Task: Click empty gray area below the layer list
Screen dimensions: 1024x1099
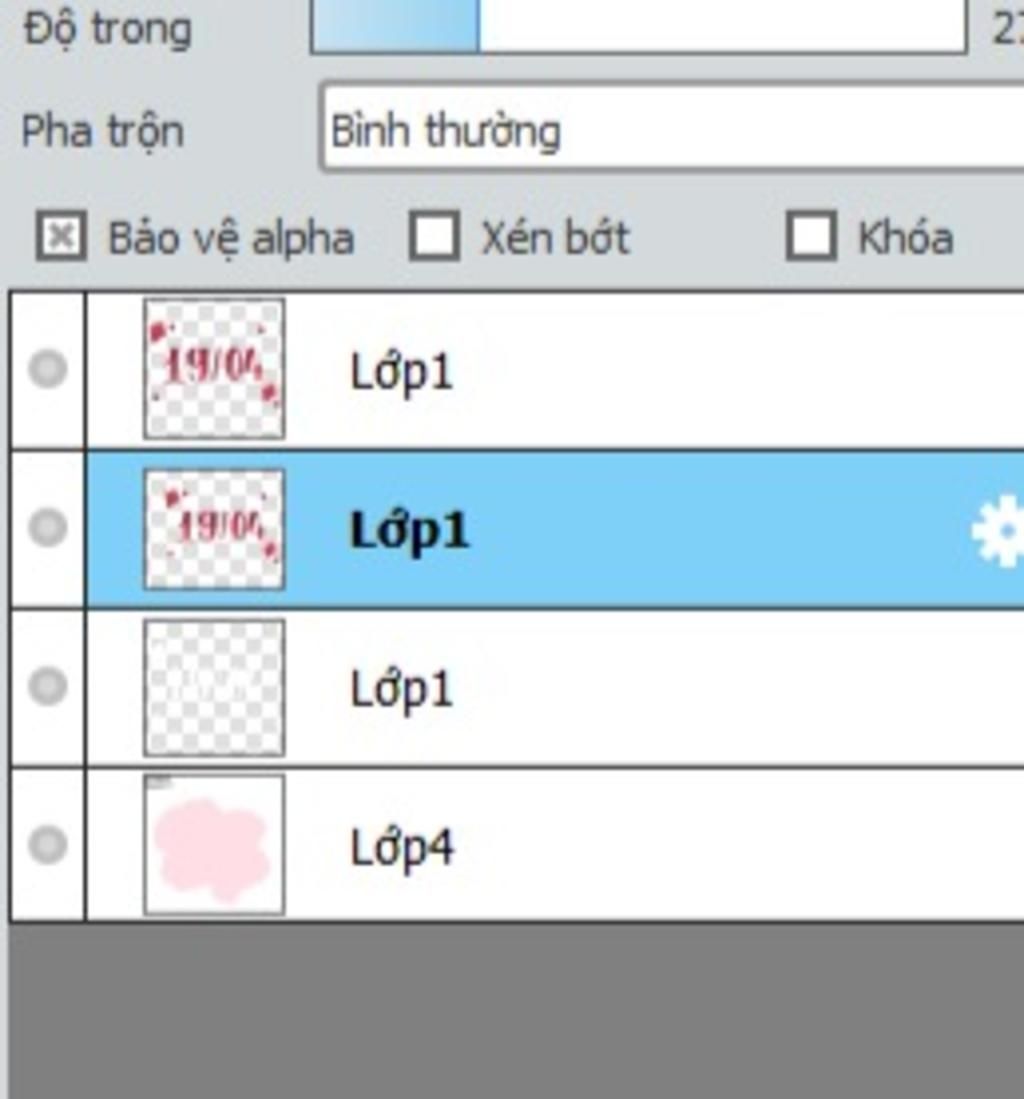Action: click(x=517, y=1011)
